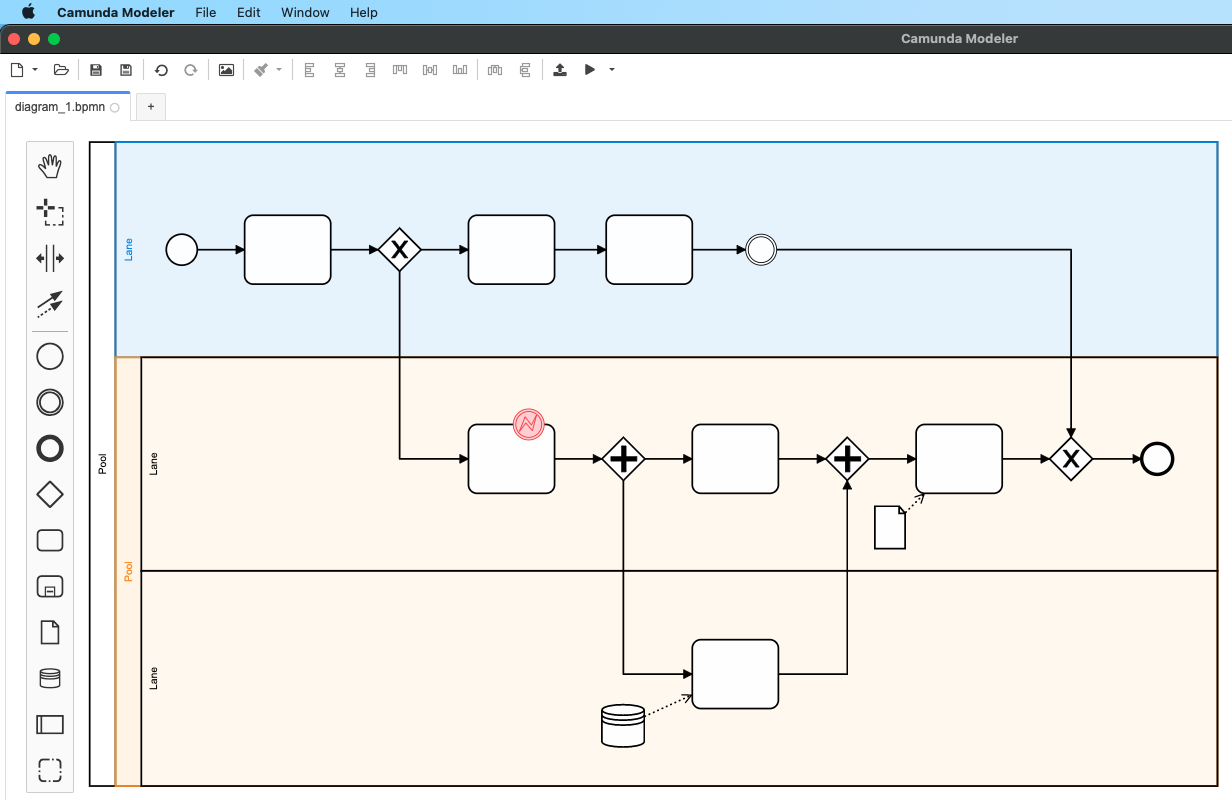Expand the color picker dropdown arrow
The image size is (1232, 800).
277,69
